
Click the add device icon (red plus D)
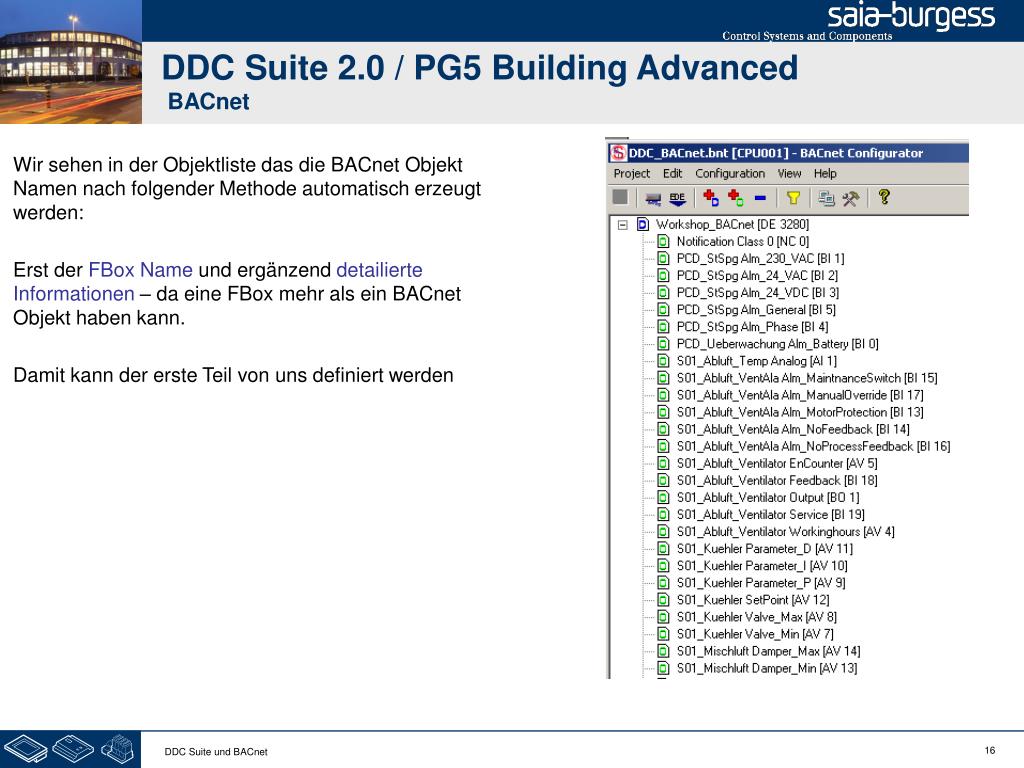[x=711, y=198]
